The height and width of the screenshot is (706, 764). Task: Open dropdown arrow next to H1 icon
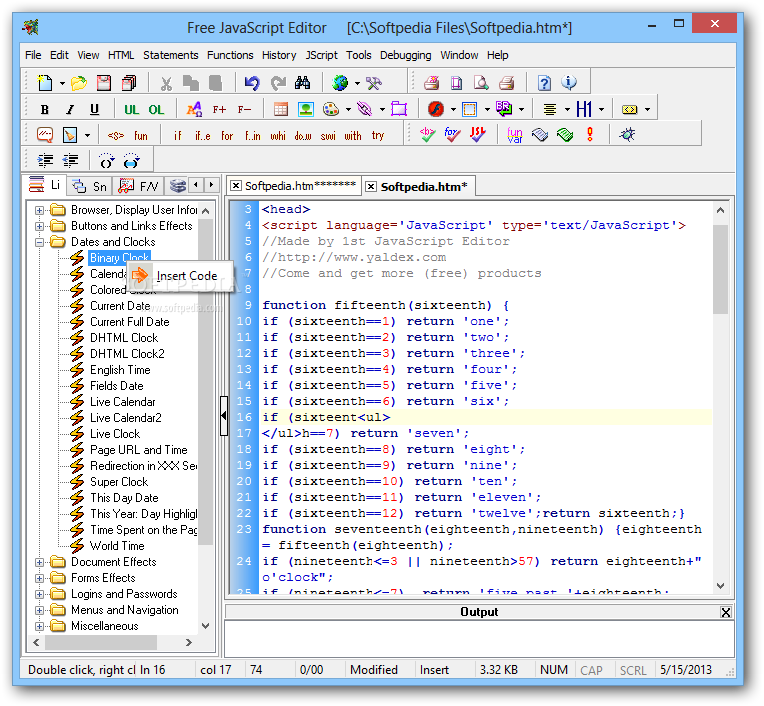[x=601, y=110]
